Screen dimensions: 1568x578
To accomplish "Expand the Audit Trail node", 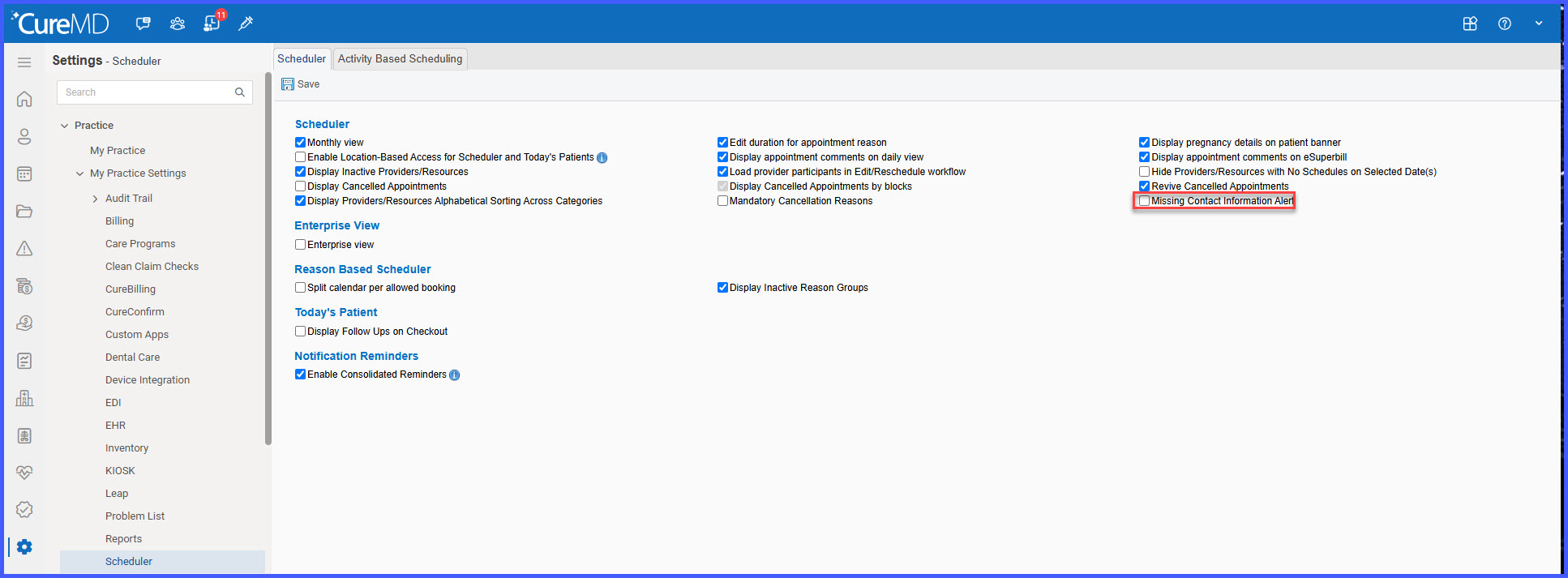I will point(95,199).
